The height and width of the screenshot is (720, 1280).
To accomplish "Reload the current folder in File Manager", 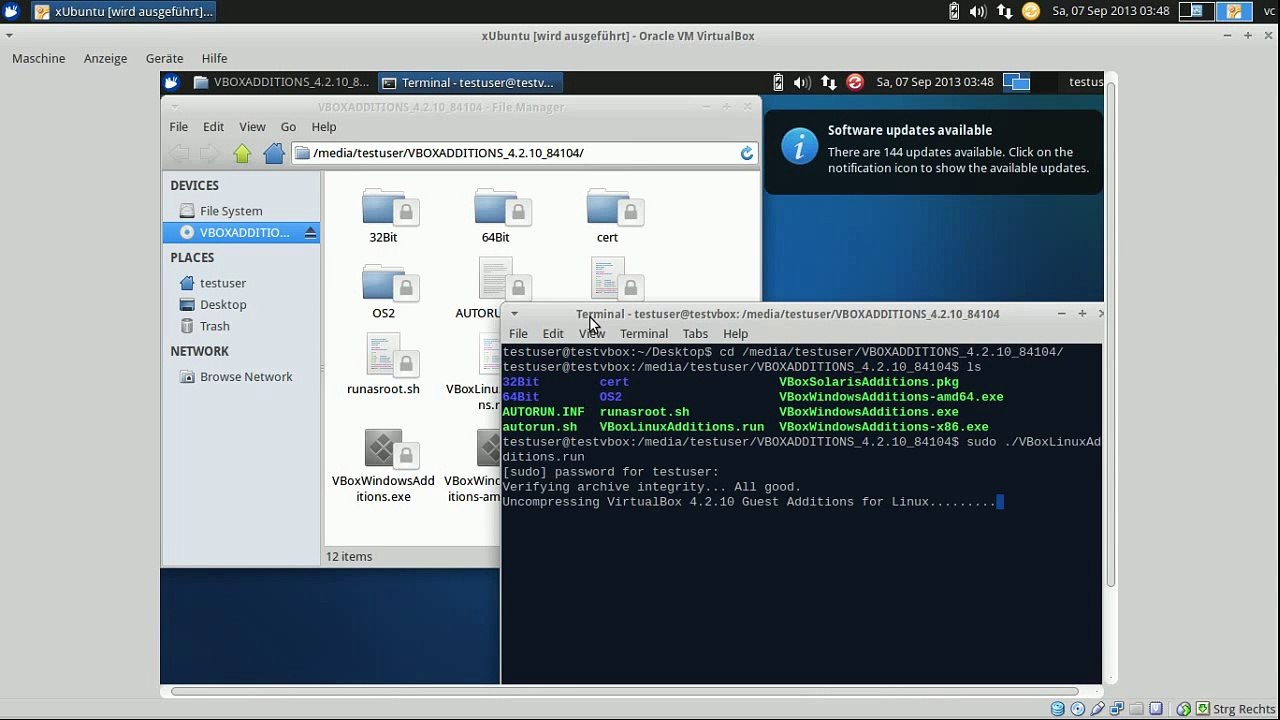I will [x=746, y=153].
